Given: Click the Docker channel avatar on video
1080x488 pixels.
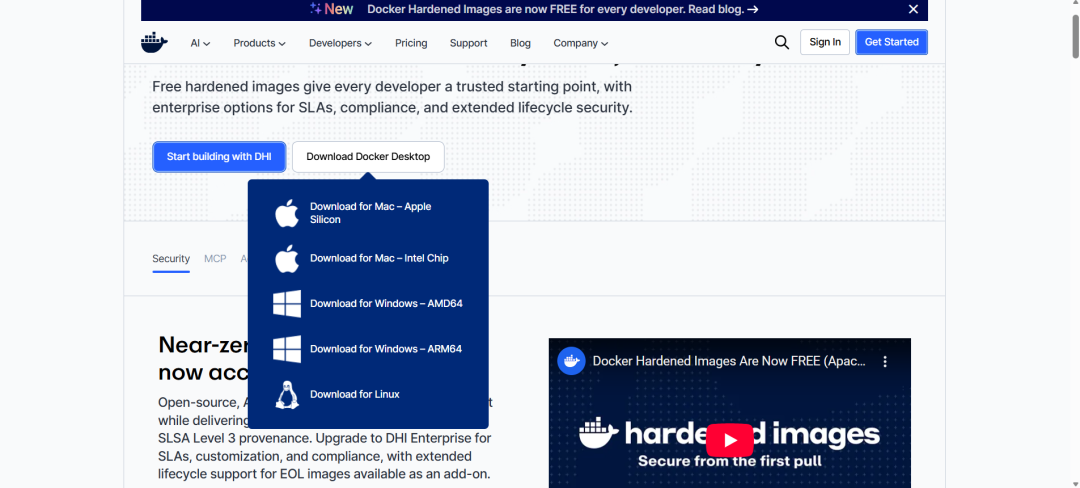Looking at the screenshot, I should point(571,361).
